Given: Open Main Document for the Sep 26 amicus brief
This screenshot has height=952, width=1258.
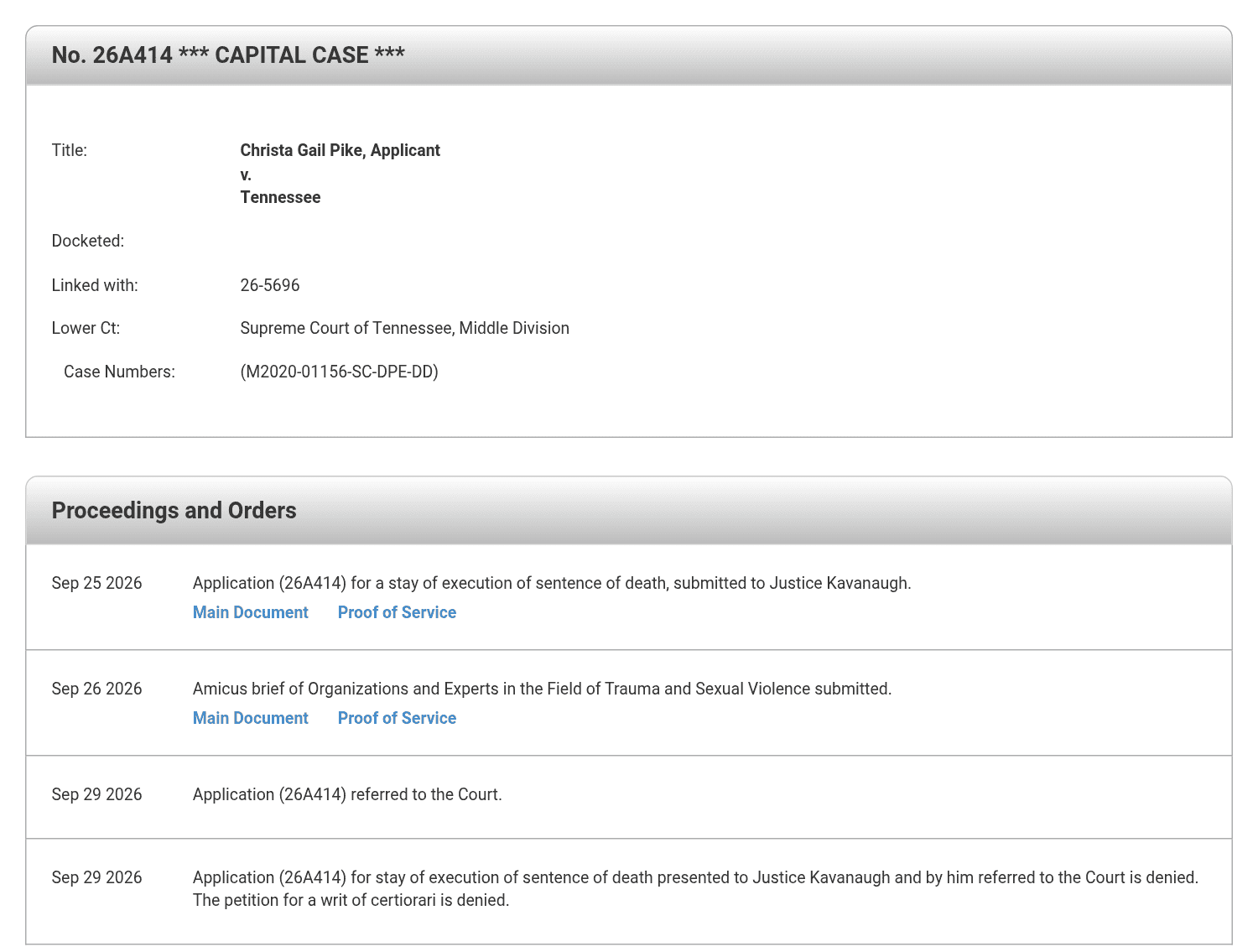Looking at the screenshot, I should pyautogui.click(x=251, y=718).
